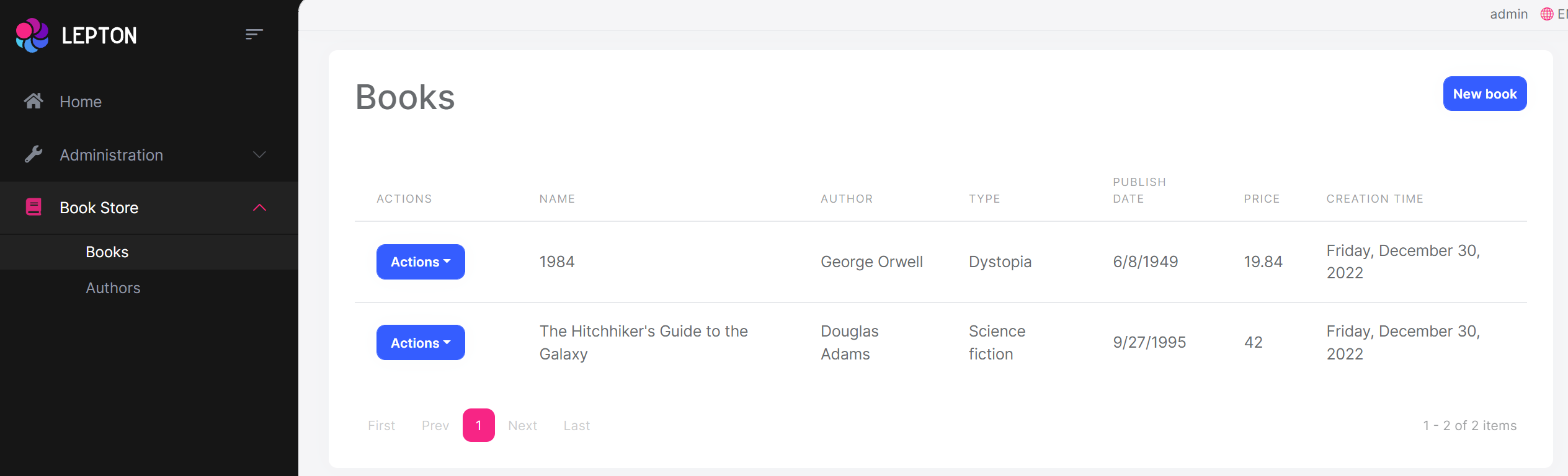Screen dimensions: 1568x476
Task: Click the globe language icon
Action: point(1547,14)
